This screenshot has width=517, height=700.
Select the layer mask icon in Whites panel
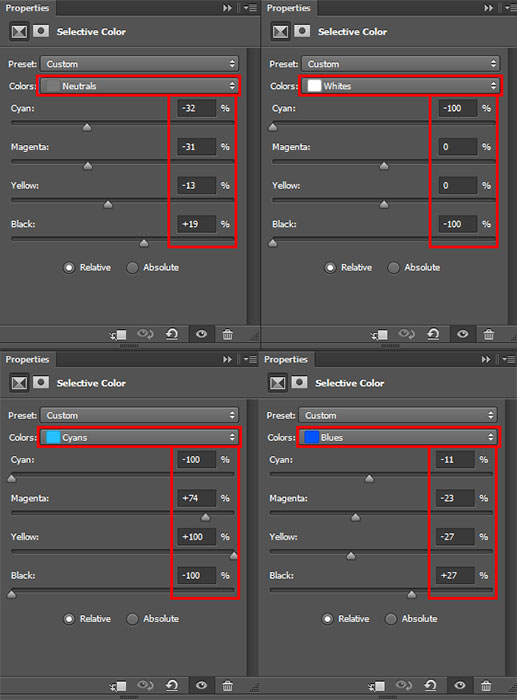click(302, 31)
